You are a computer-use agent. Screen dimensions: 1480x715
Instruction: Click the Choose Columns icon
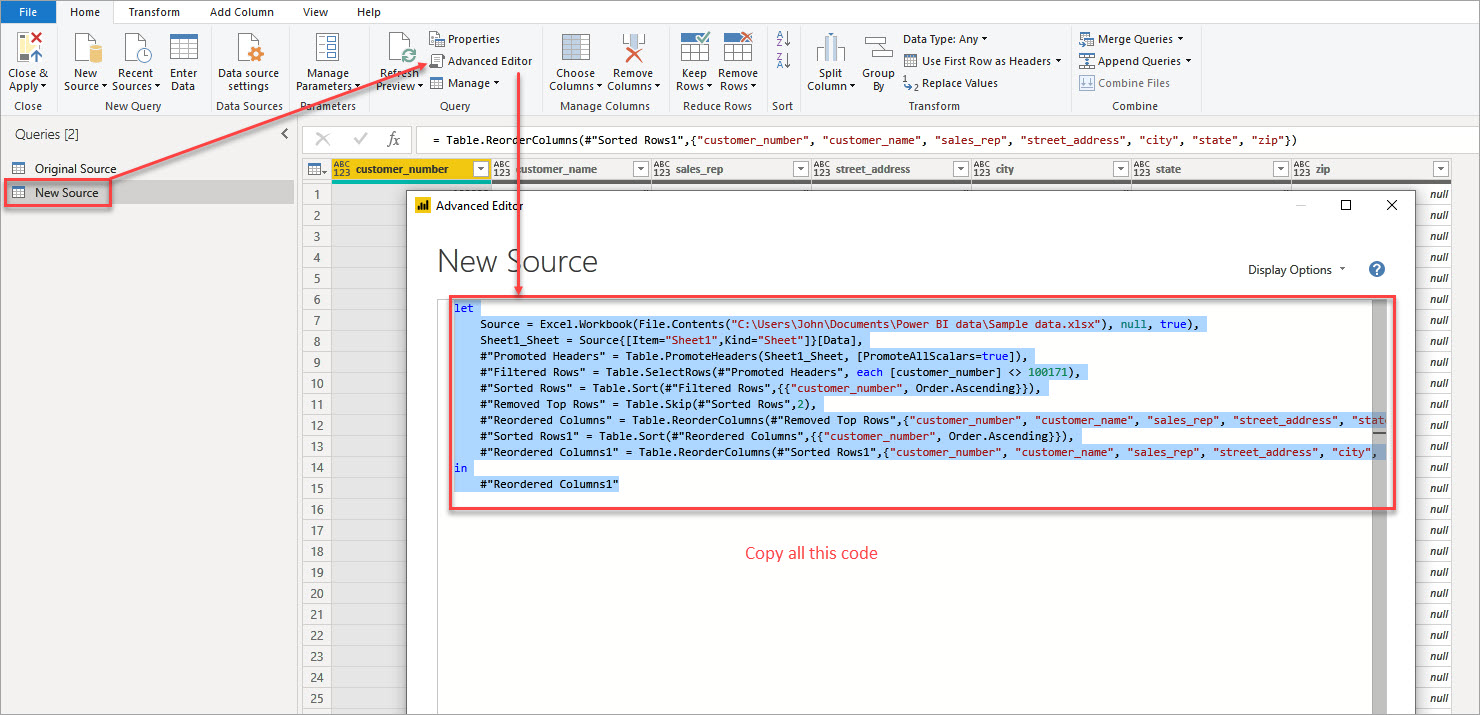tap(575, 48)
